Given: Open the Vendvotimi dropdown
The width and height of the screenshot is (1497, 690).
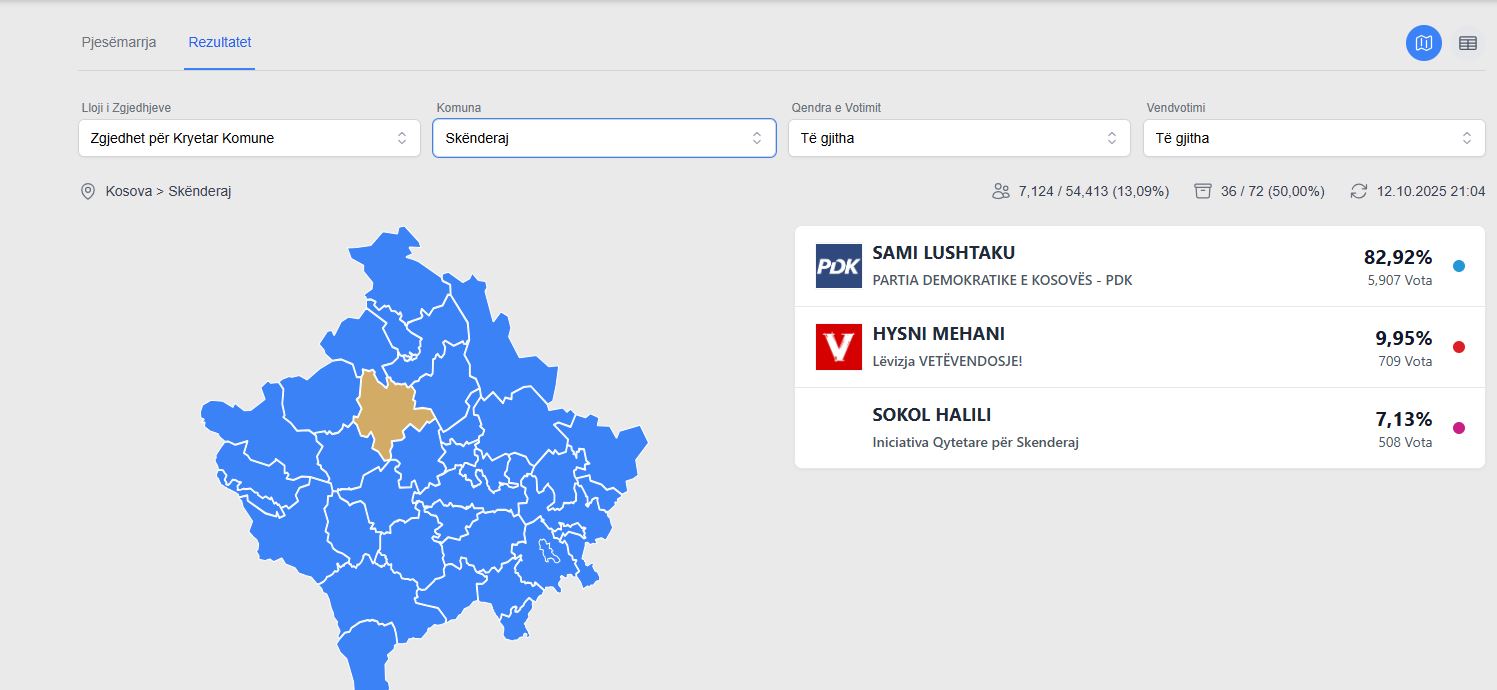Looking at the screenshot, I should click(x=1313, y=138).
